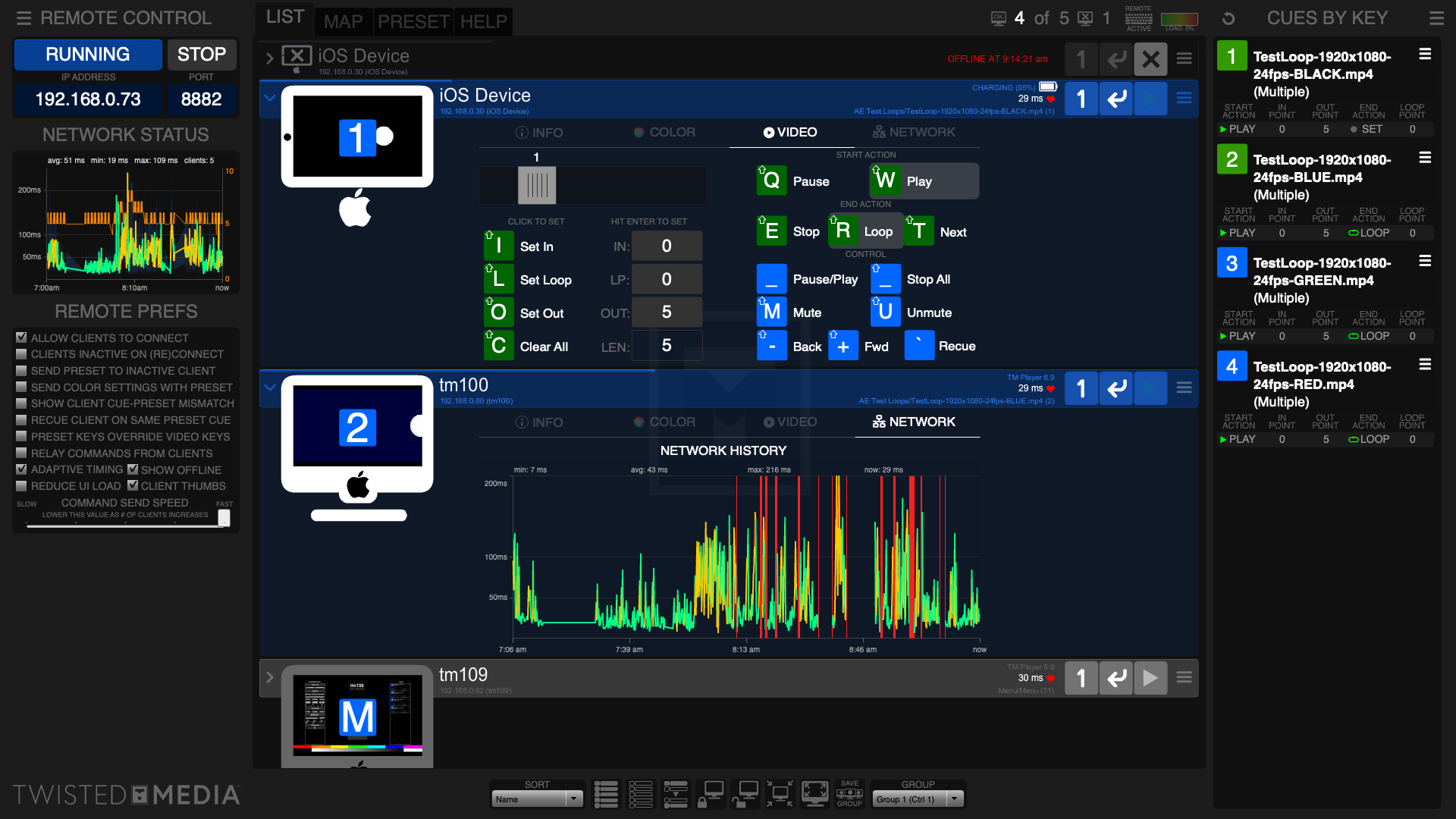Image resolution: width=1456 pixels, height=819 pixels.
Task: Click the shrink display icon
Action: point(780,794)
